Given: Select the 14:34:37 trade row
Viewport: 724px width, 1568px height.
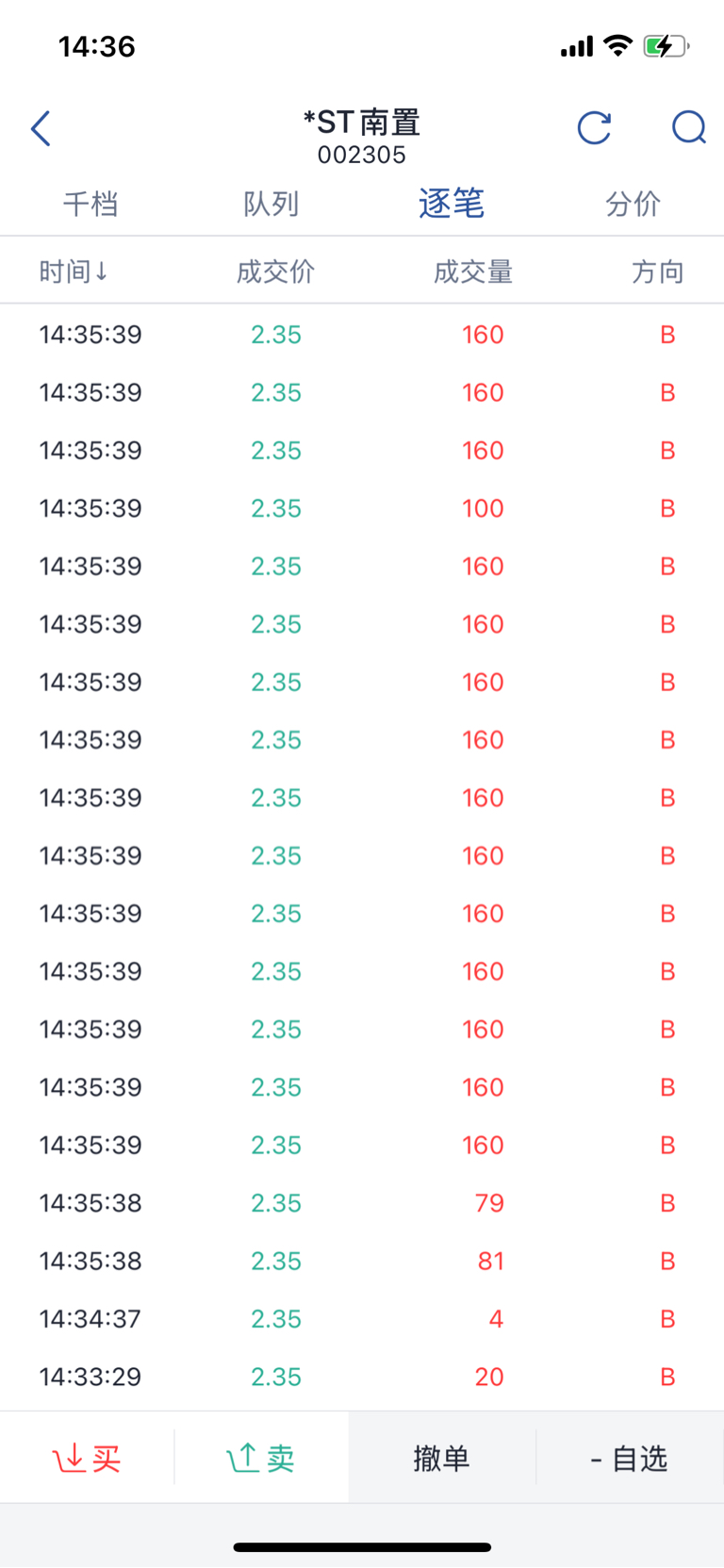Looking at the screenshot, I should [362, 1319].
